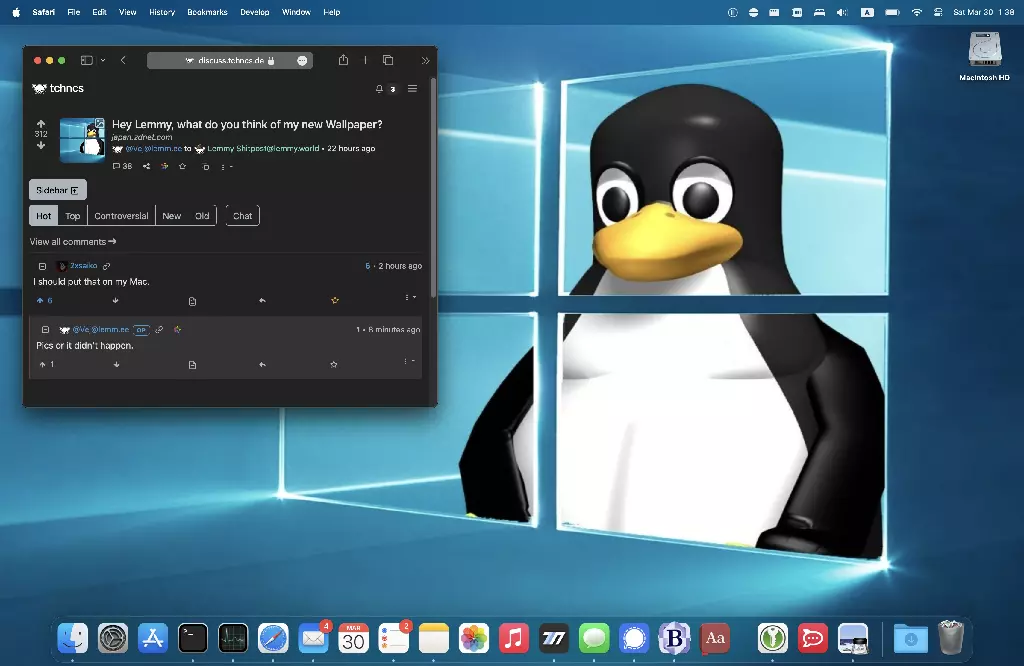Open the History menu

(162, 12)
